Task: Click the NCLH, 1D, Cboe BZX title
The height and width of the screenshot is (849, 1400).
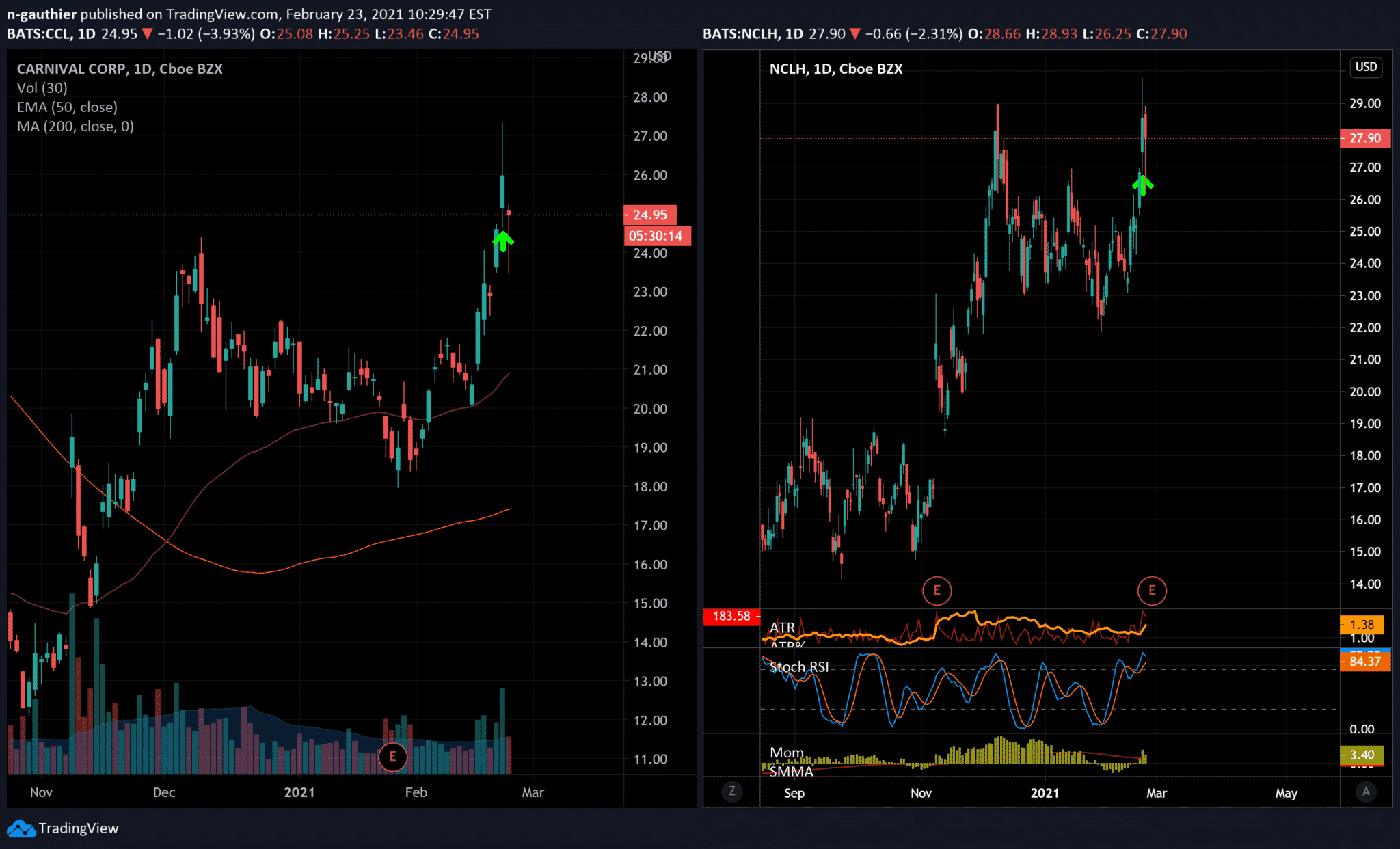Action: click(836, 69)
